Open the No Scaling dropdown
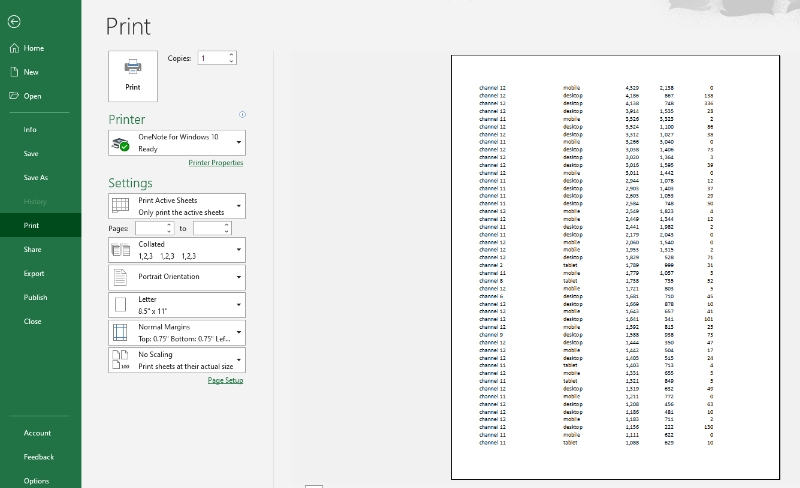Image resolution: width=800 pixels, height=488 pixels. pyautogui.click(x=239, y=360)
